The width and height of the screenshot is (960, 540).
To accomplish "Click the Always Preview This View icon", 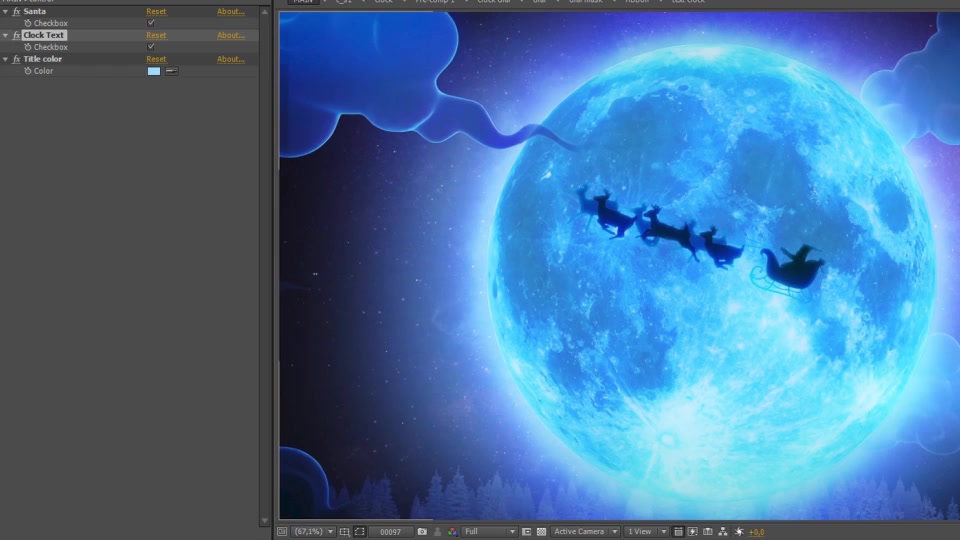I will (282, 531).
